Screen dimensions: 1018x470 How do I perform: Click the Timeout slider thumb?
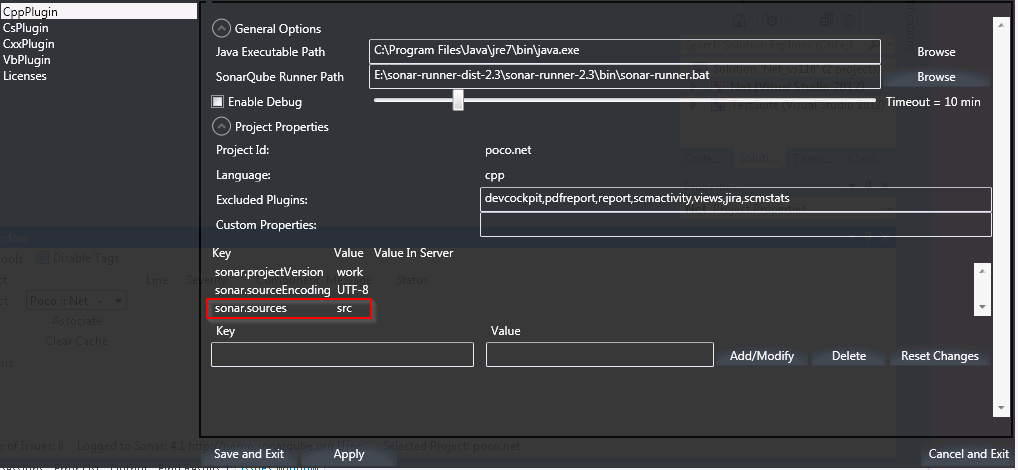(x=458, y=101)
